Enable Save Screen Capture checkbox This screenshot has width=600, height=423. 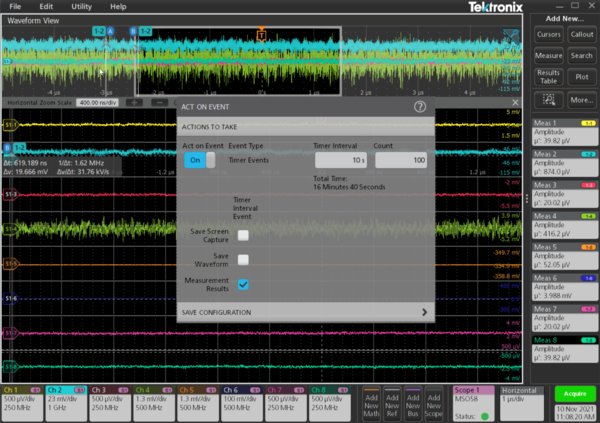coord(243,235)
